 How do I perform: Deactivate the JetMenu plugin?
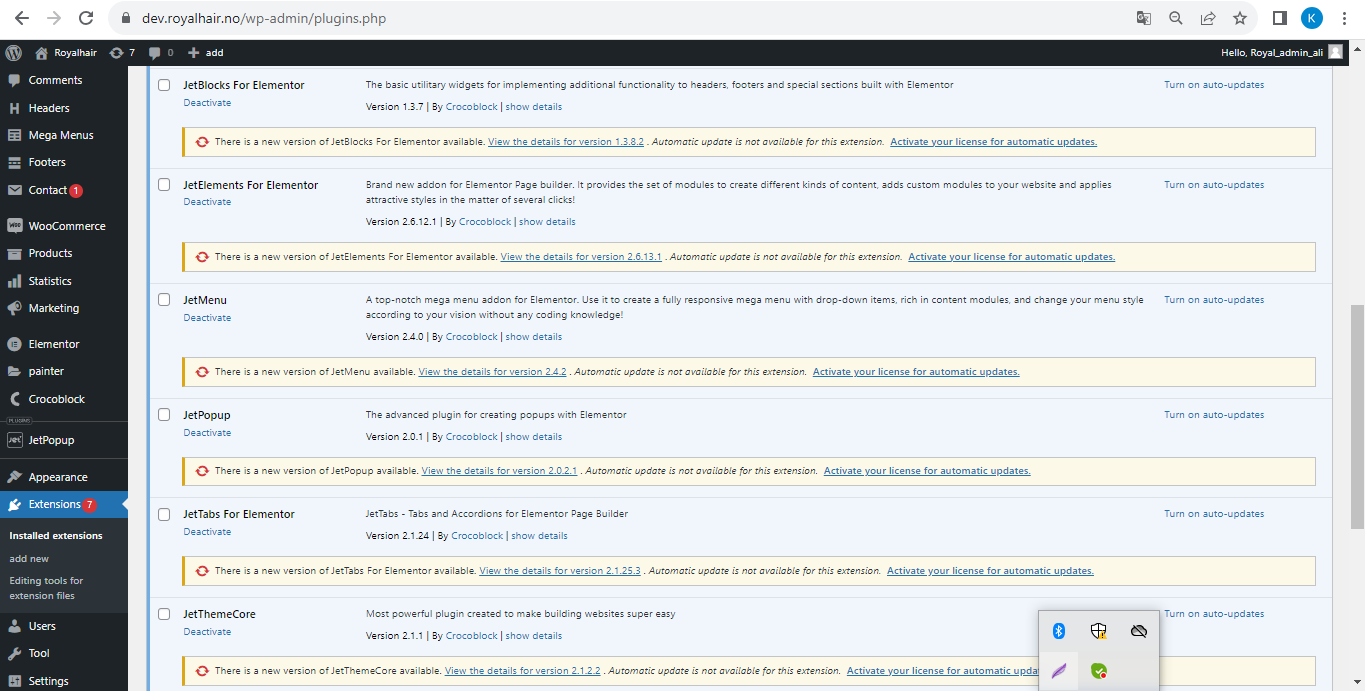click(207, 318)
